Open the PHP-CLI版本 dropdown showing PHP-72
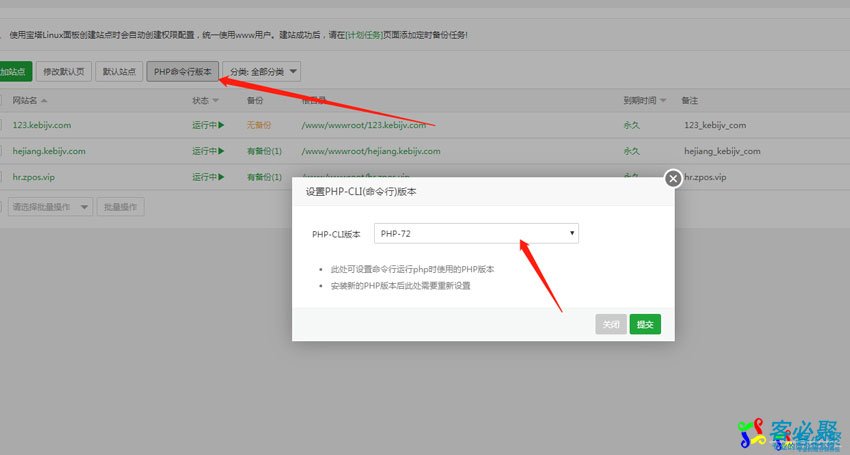The height and width of the screenshot is (455, 850). 476,233
